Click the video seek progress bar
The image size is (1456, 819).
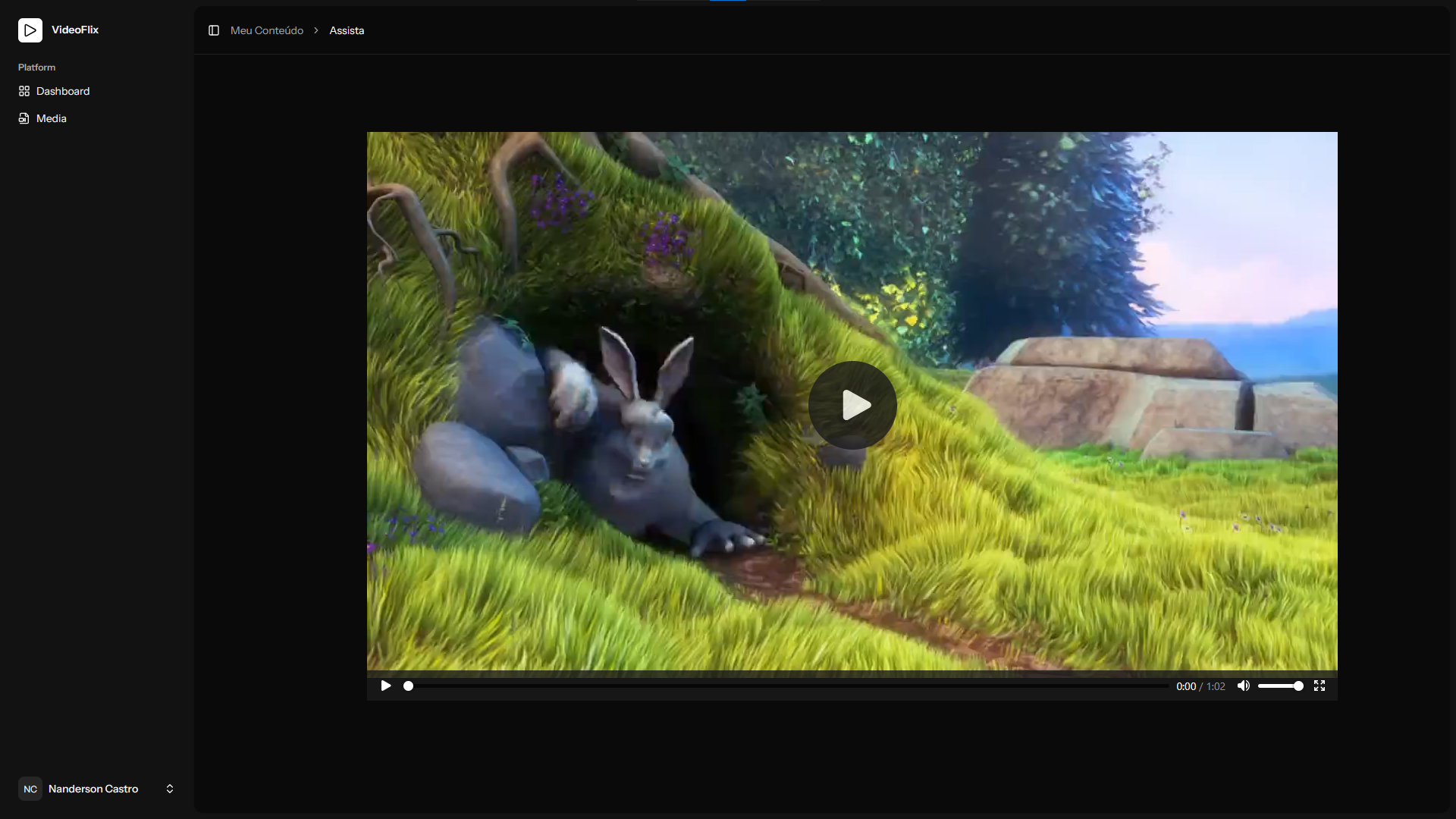click(787, 686)
